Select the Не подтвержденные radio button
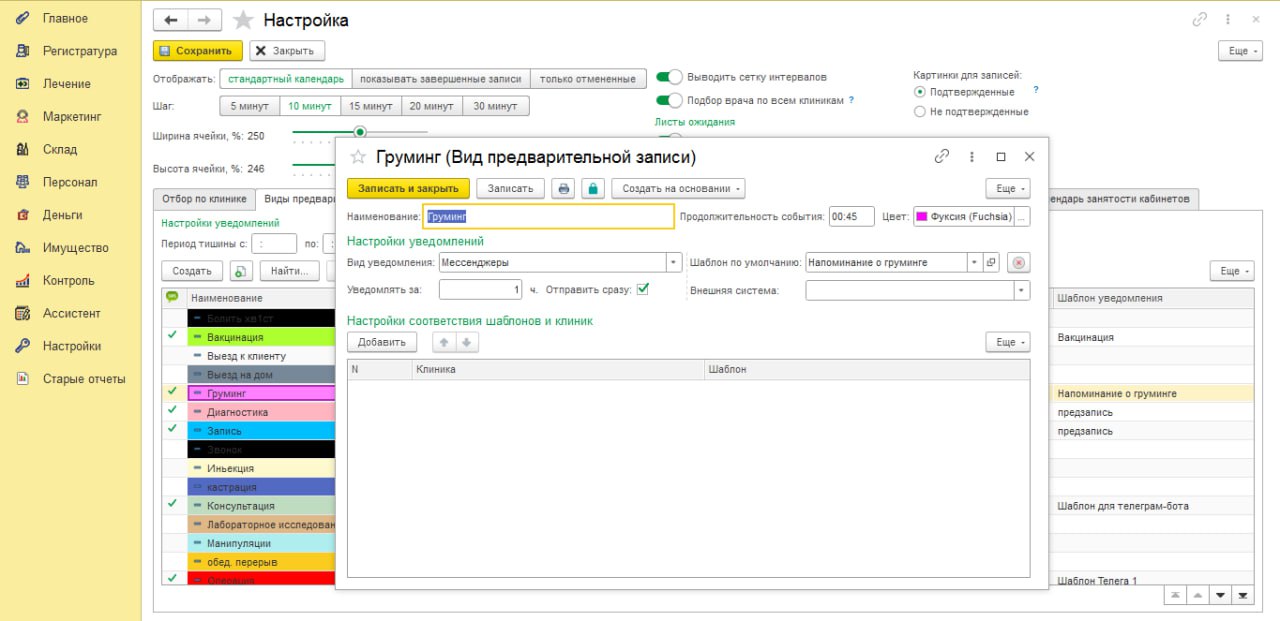This screenshot has height=621, width=1280. tap(920, 112)
